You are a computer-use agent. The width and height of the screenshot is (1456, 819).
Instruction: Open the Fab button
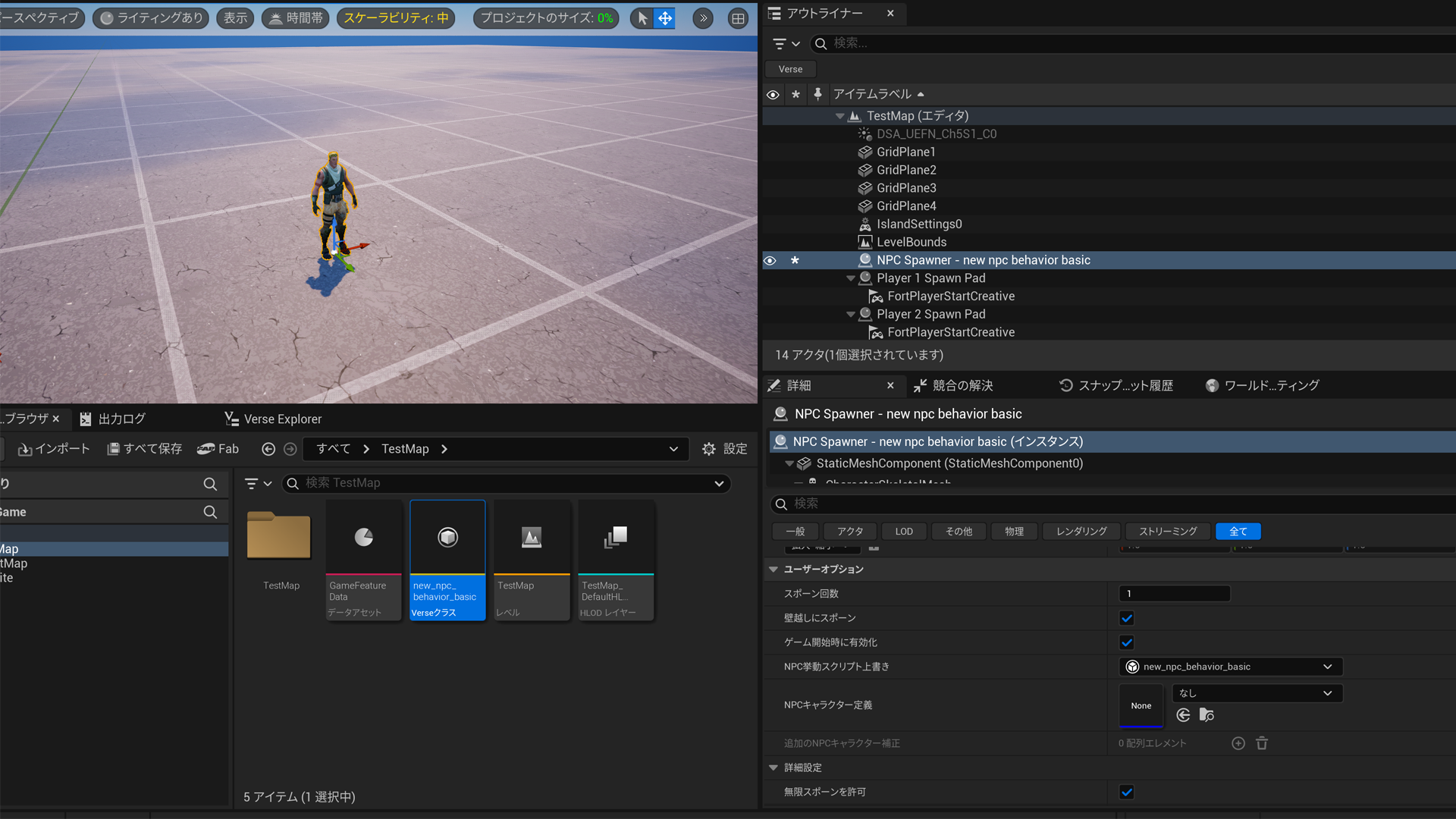coord(218,449)
